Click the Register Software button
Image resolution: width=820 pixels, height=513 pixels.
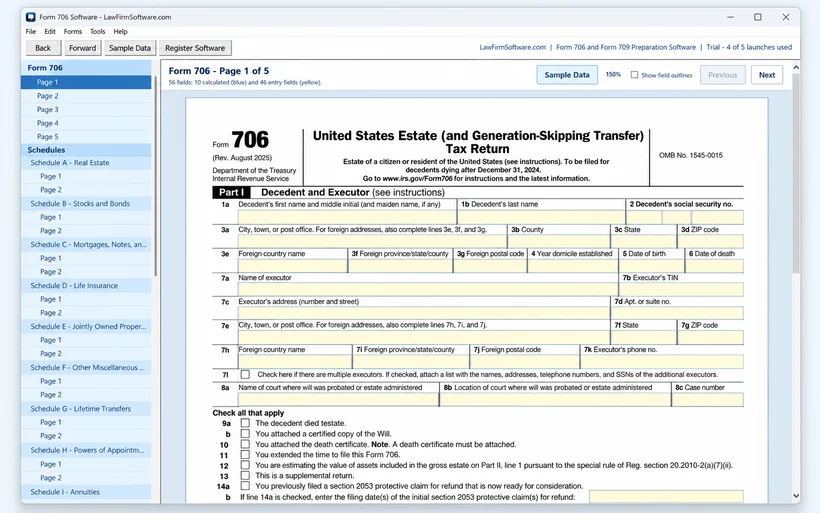[x=195, y=48]
